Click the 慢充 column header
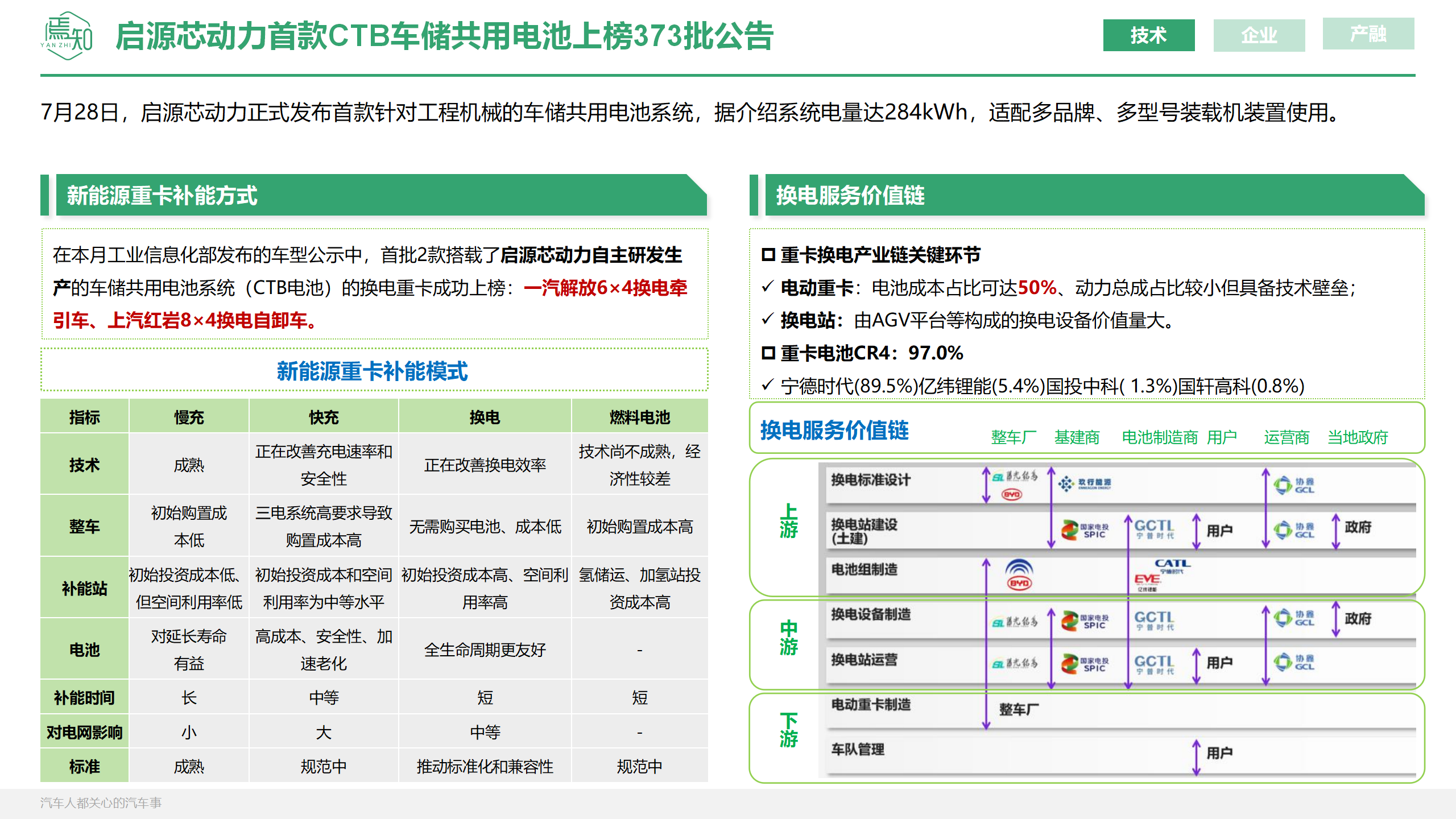 (189, 417)
